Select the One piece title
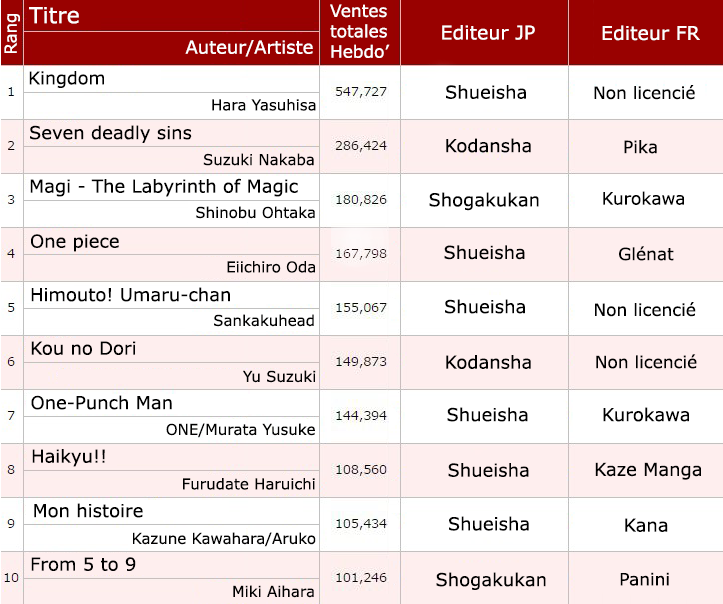723x604 pixels. (75, 242)
